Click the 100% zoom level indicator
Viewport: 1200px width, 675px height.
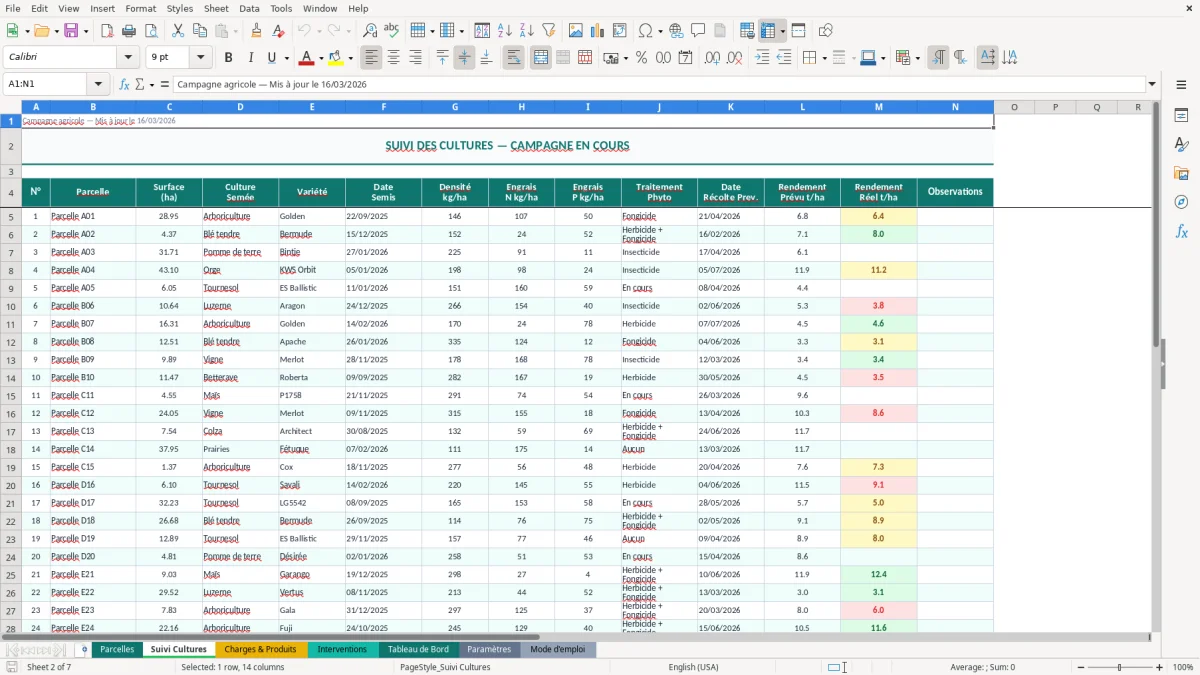point(1183,667)
